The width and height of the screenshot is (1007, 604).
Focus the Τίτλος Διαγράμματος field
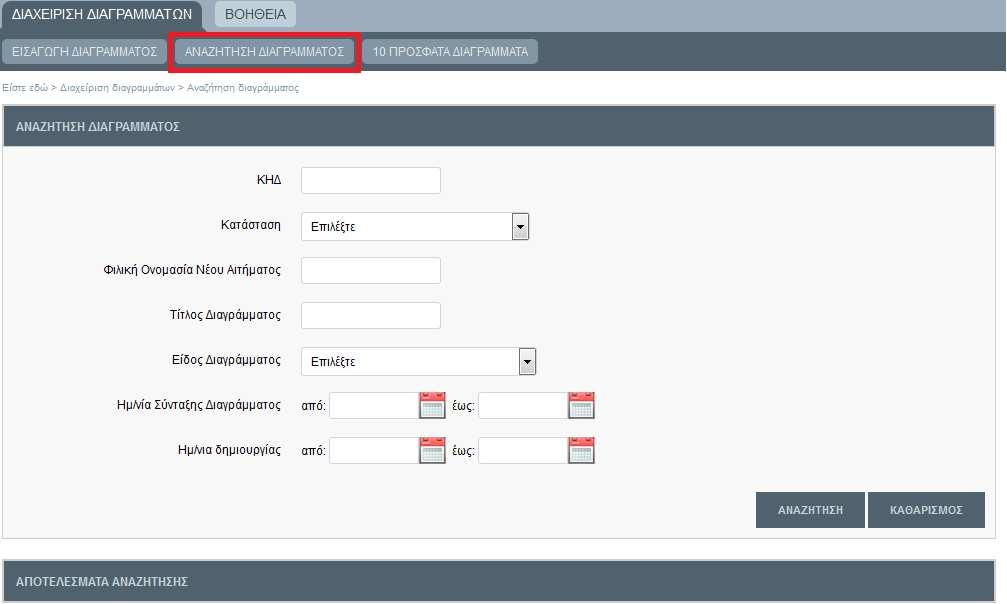[371, 315]
